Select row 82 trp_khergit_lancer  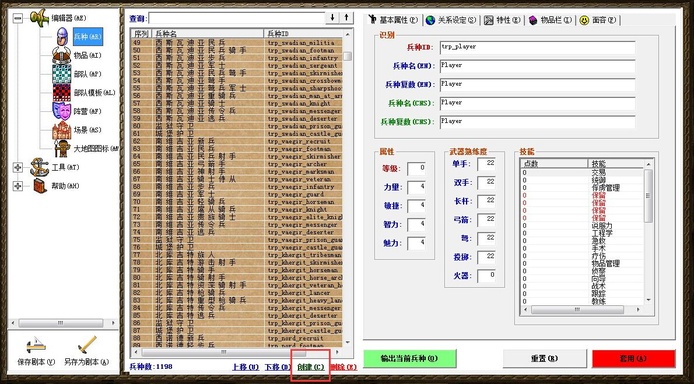[236, 292]
